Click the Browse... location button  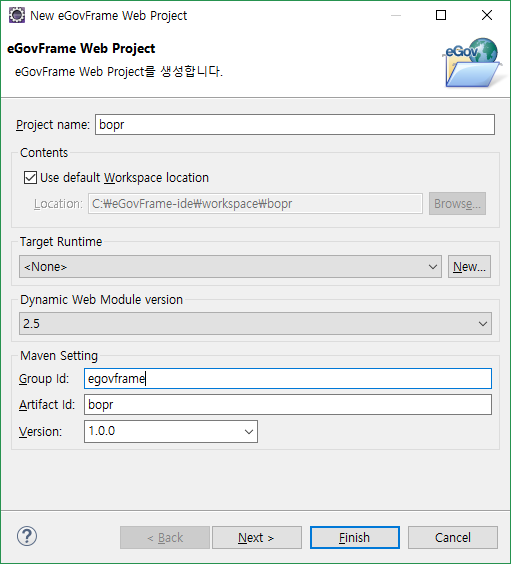point(457,204)
